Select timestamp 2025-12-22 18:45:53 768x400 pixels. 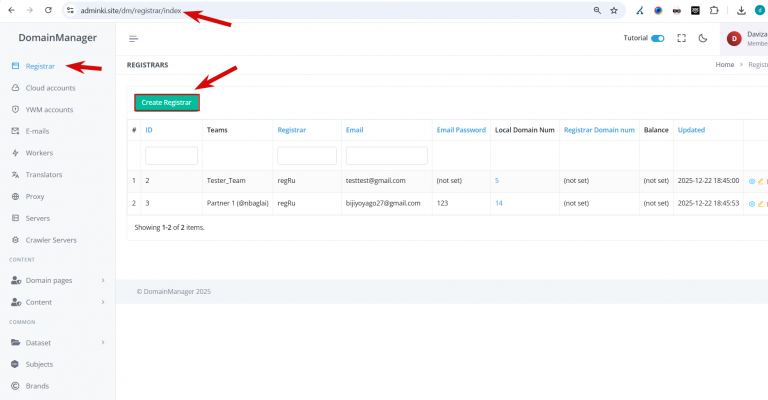708,203
